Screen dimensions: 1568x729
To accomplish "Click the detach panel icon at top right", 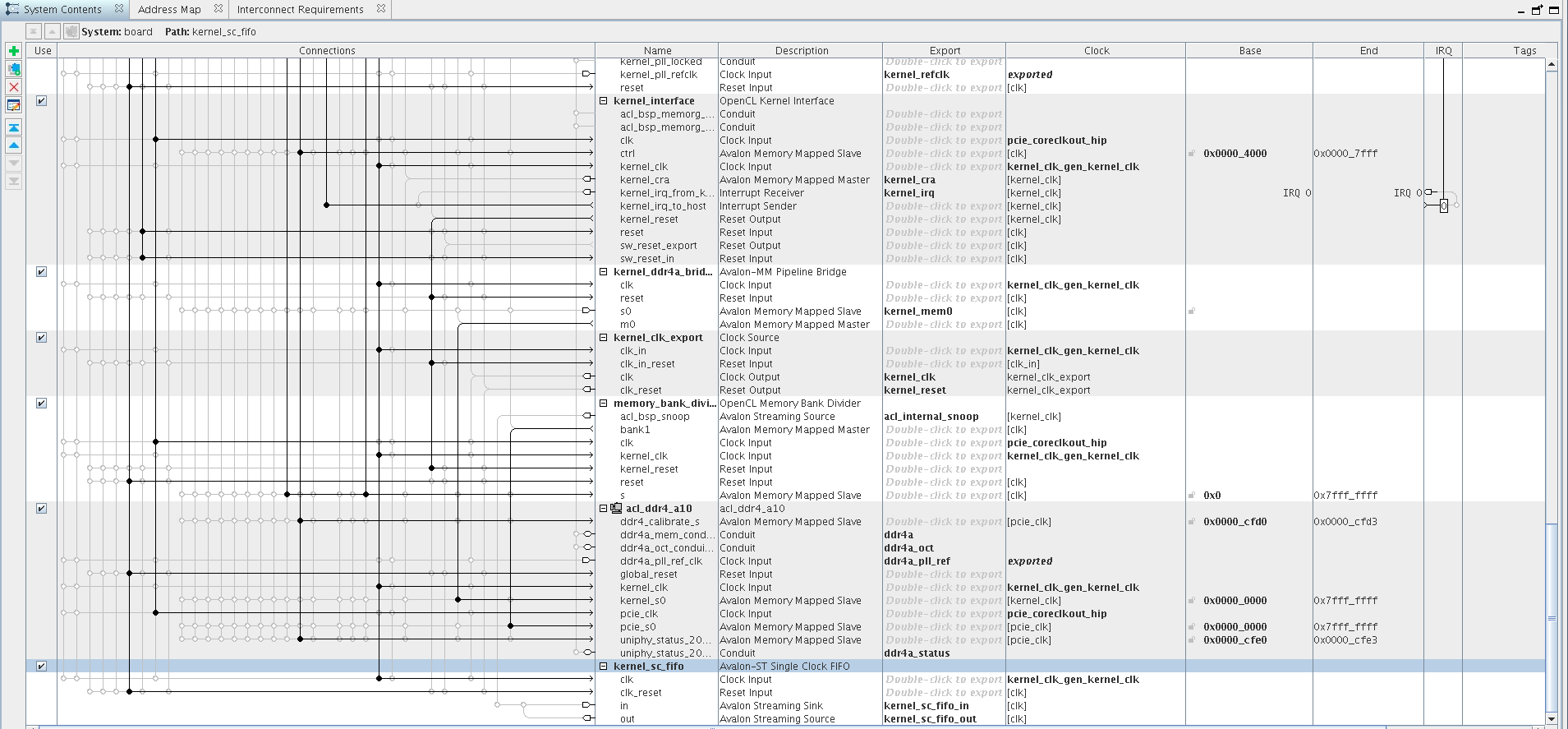I will pyautogui.click(x=1537, y=10).
